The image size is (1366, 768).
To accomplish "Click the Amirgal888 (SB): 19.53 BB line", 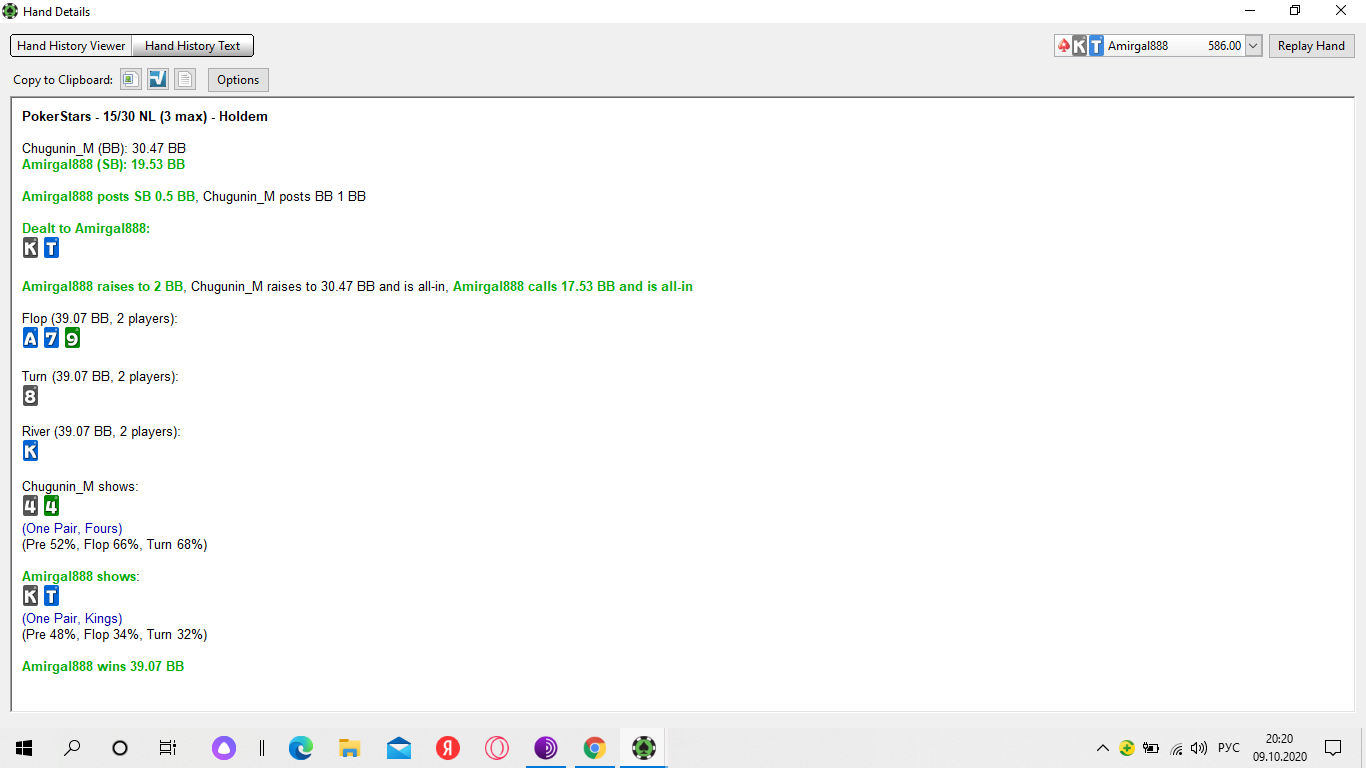I will [103, 164].
